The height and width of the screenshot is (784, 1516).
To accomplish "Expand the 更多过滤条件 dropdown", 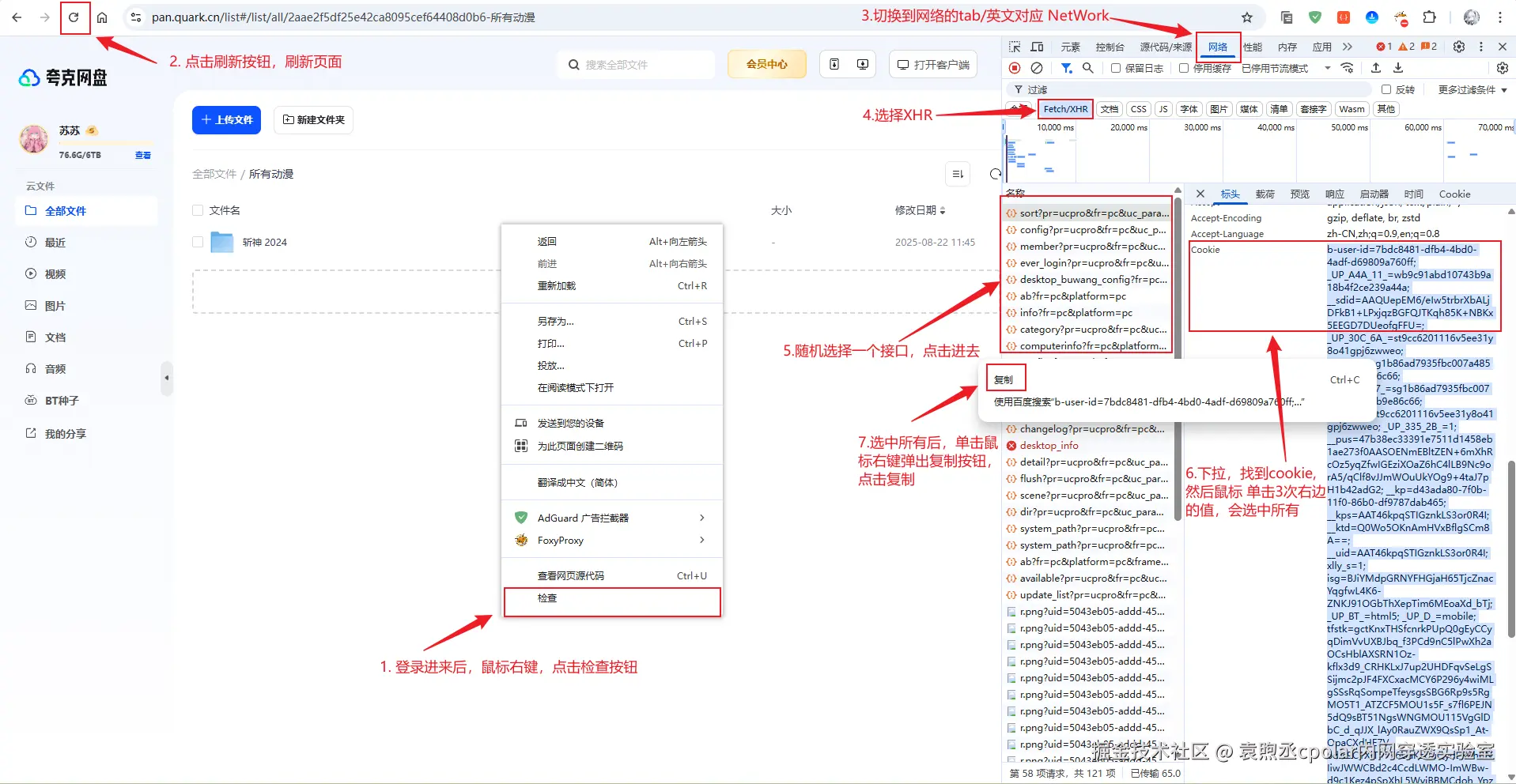I will pos(1473,89).
